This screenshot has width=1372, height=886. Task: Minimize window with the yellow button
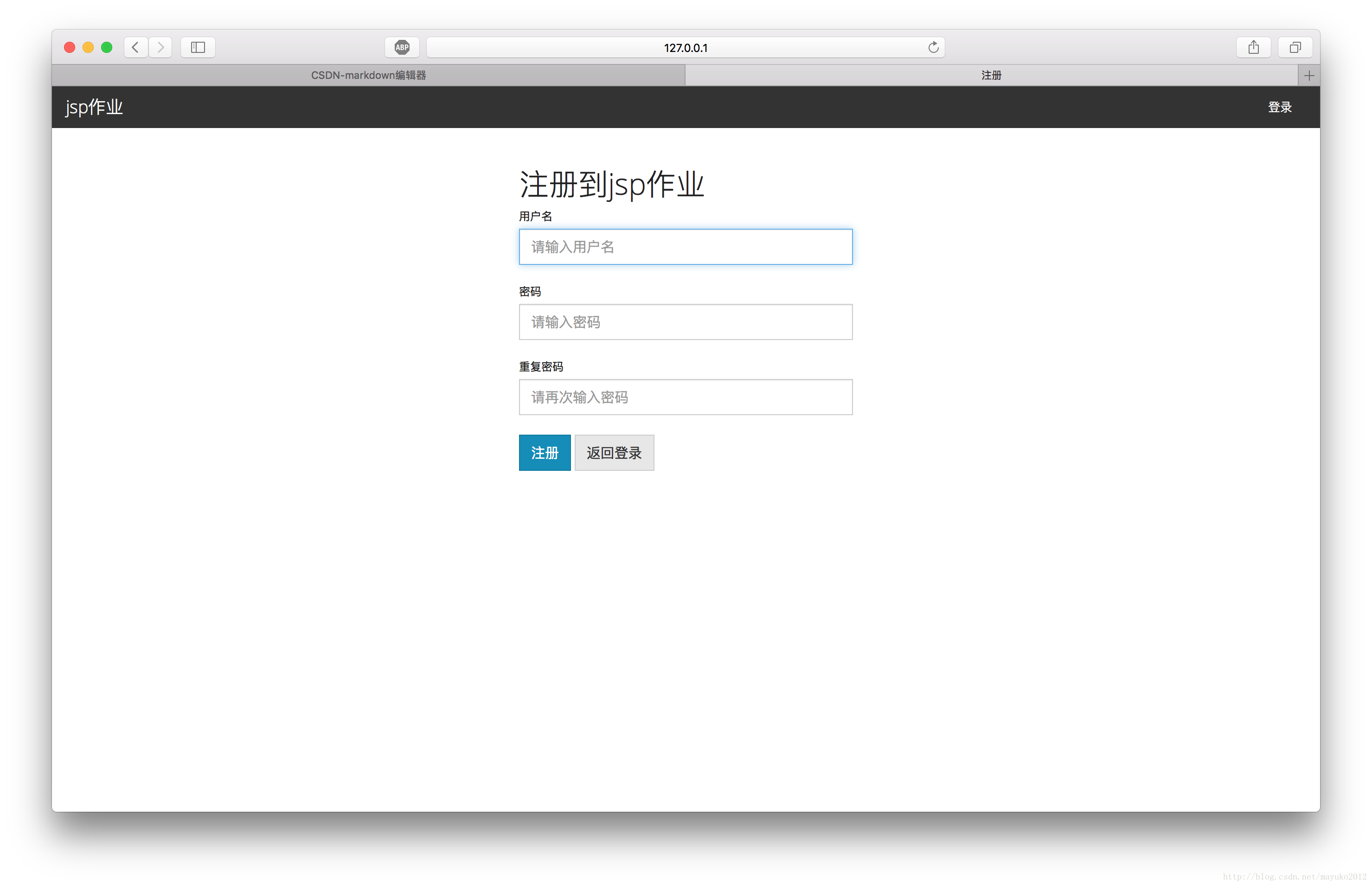(88, 47)
